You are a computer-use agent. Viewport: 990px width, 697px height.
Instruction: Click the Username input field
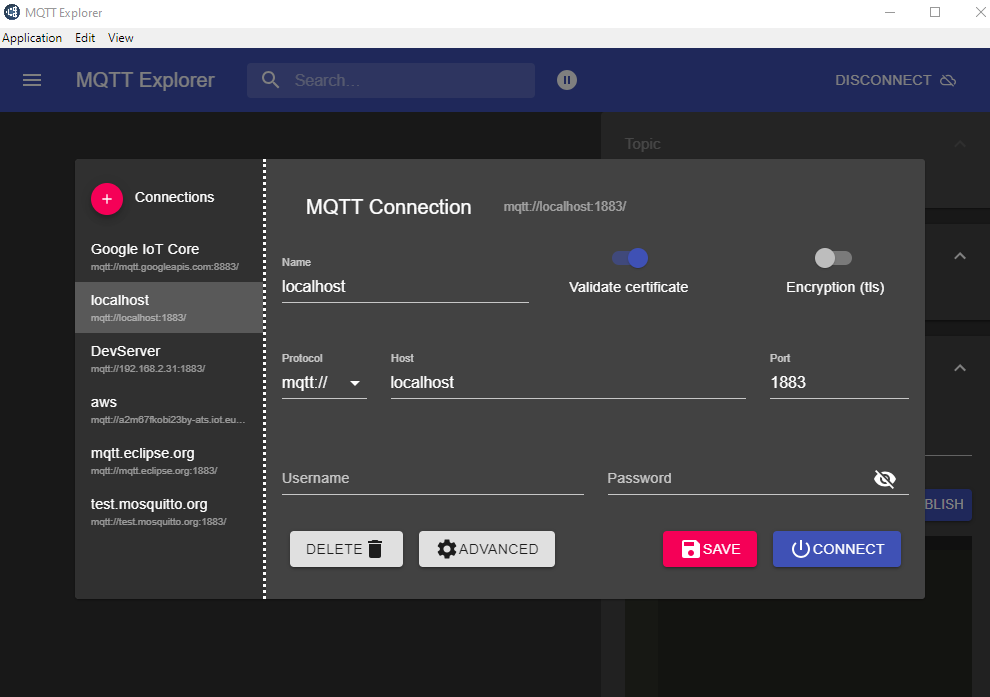point(432,479)
